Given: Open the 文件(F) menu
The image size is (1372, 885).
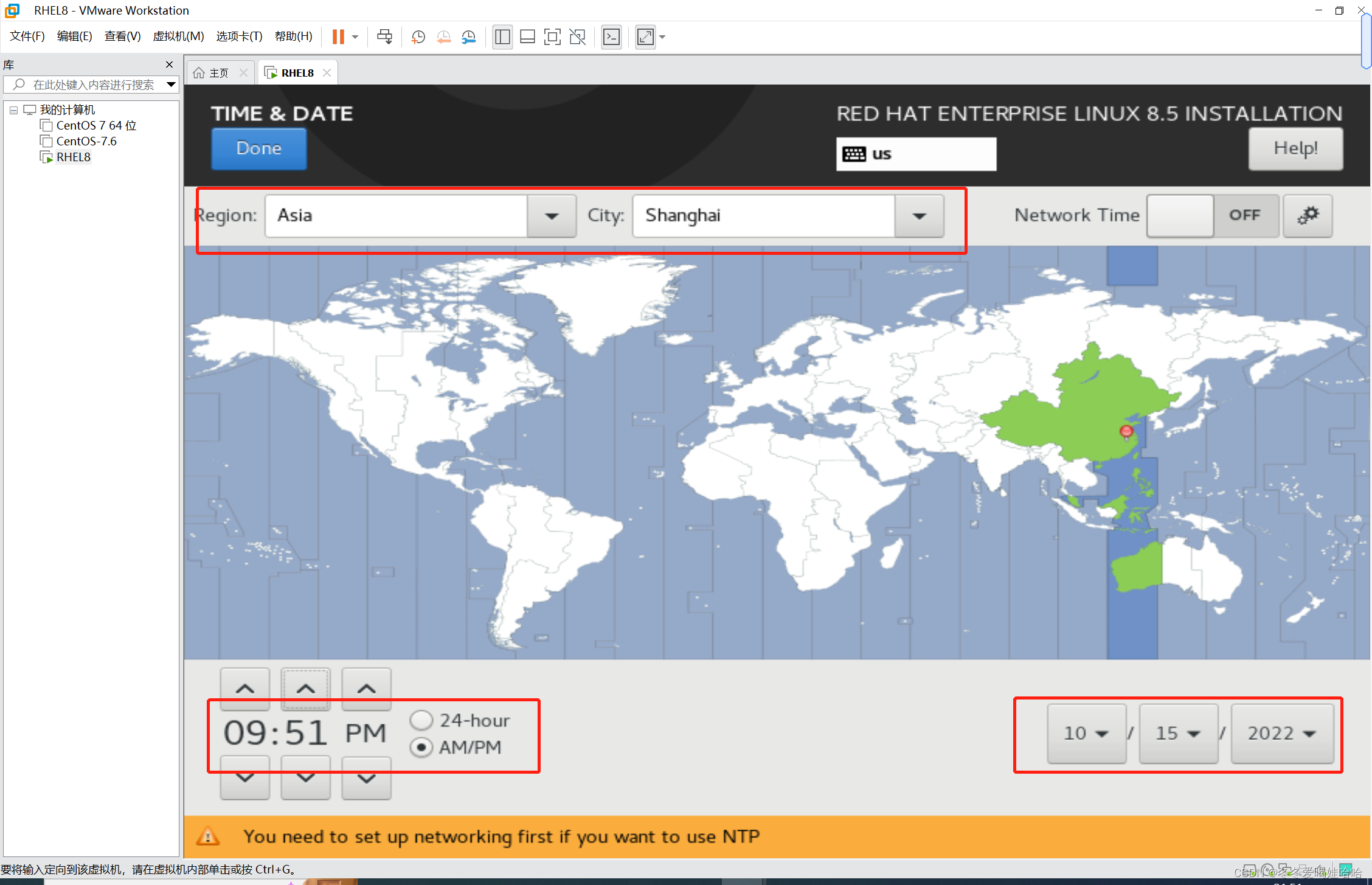Looking at the screenshot, I should [27, 36].
